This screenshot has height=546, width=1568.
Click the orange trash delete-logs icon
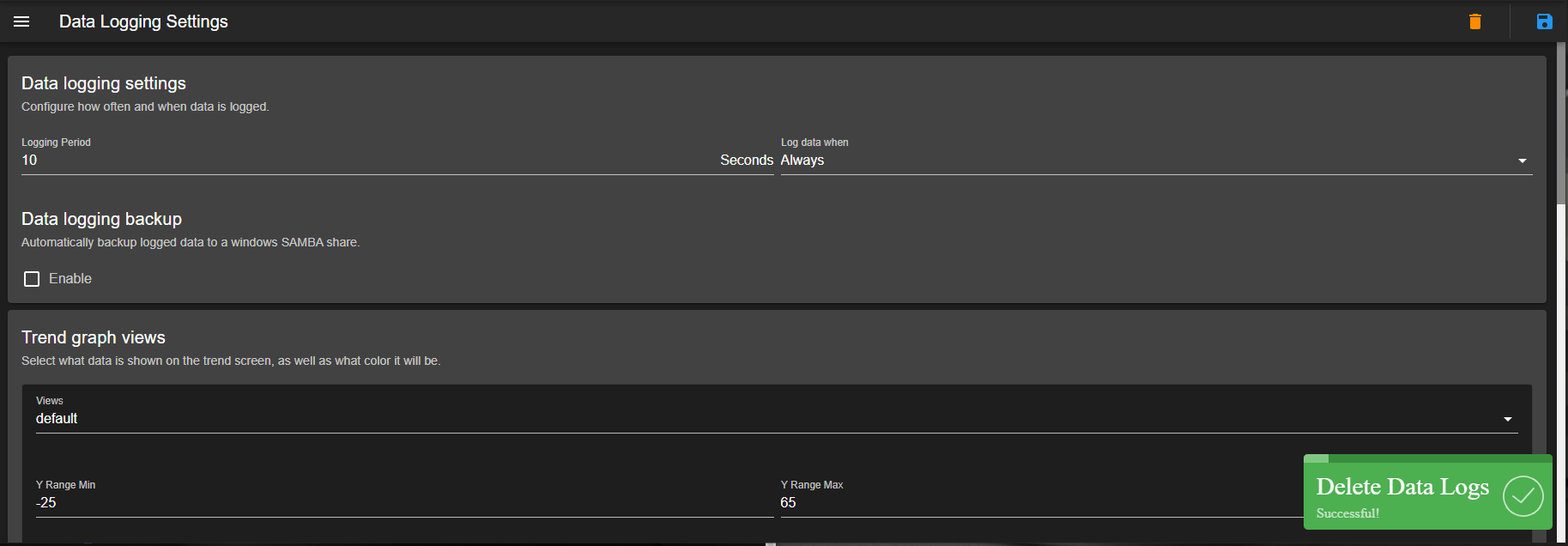[x=1475, y=21]
